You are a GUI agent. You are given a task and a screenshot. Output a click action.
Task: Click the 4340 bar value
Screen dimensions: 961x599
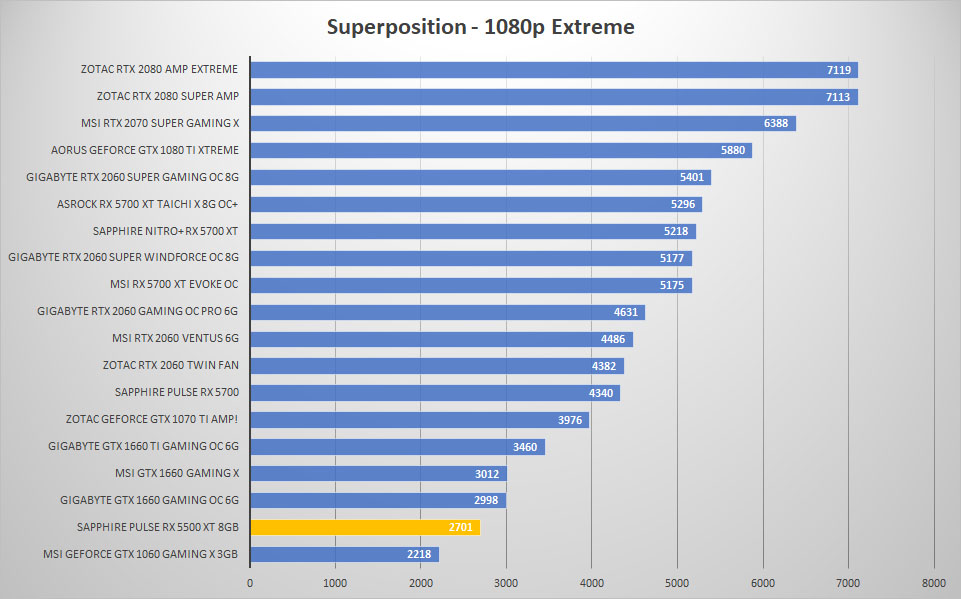click(x=601, y=393)
